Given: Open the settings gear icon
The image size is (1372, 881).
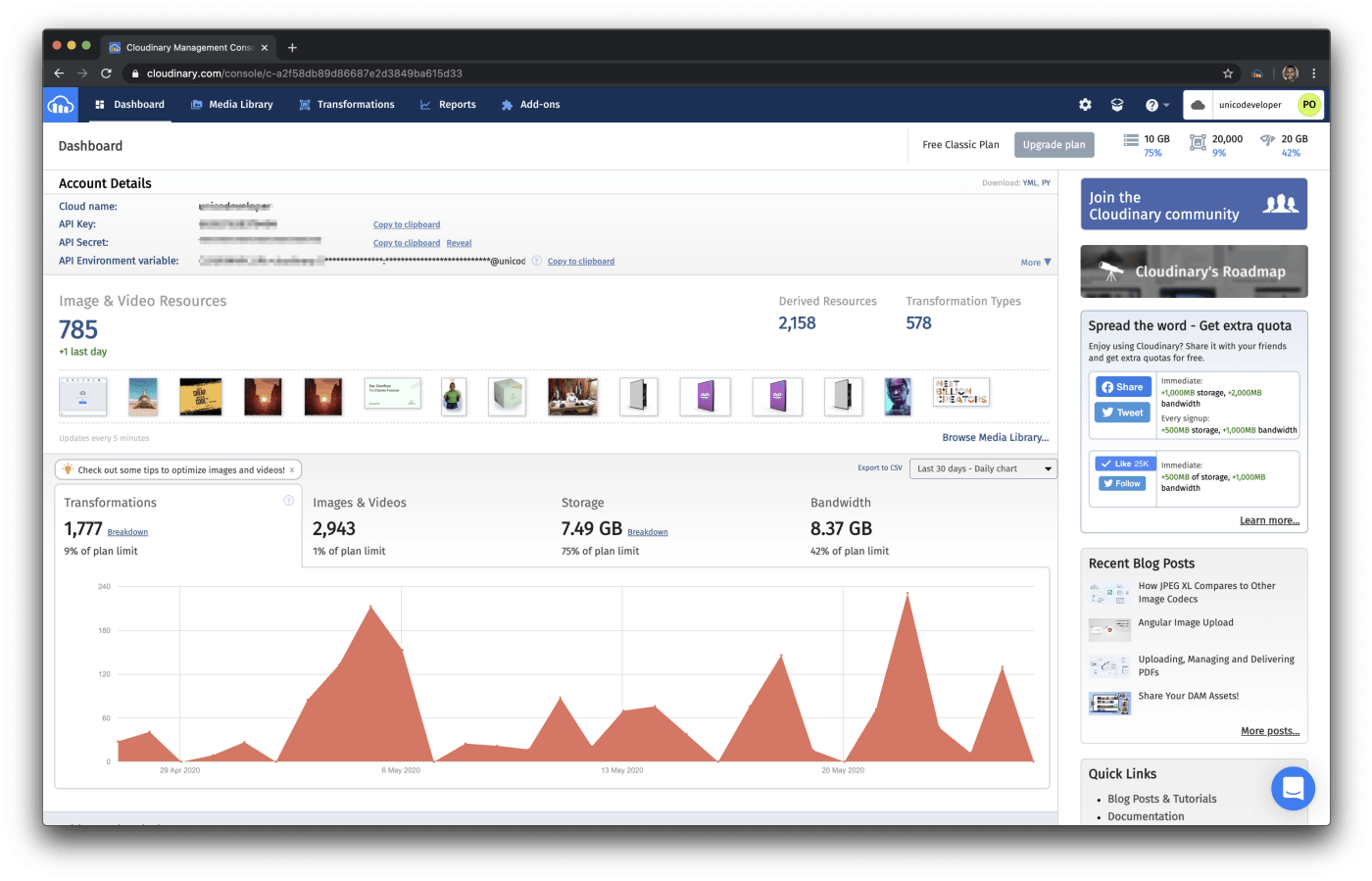Looking at the screenshot, I should coord(1085,105).
